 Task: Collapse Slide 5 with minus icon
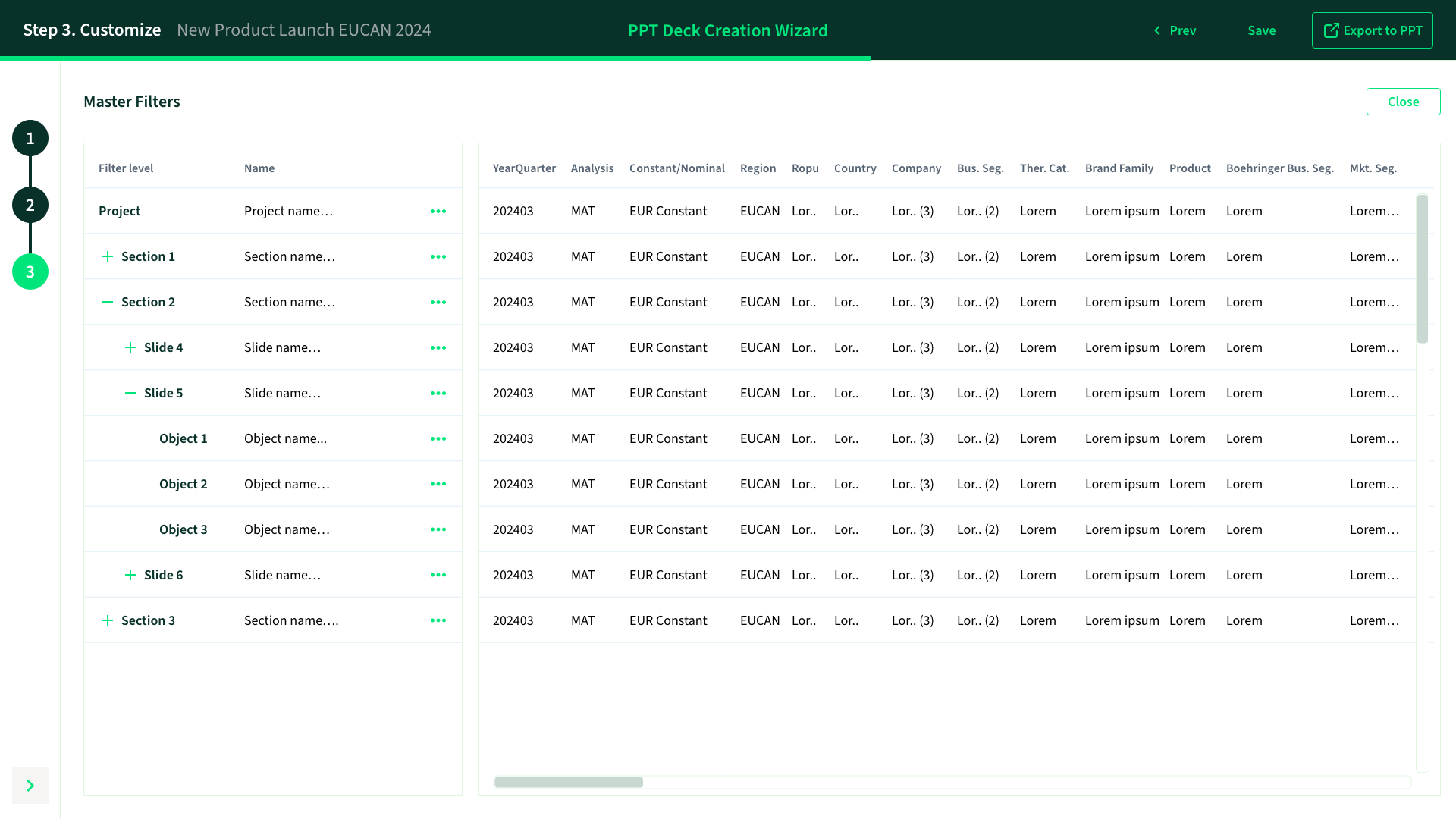[x=130, y=393]
